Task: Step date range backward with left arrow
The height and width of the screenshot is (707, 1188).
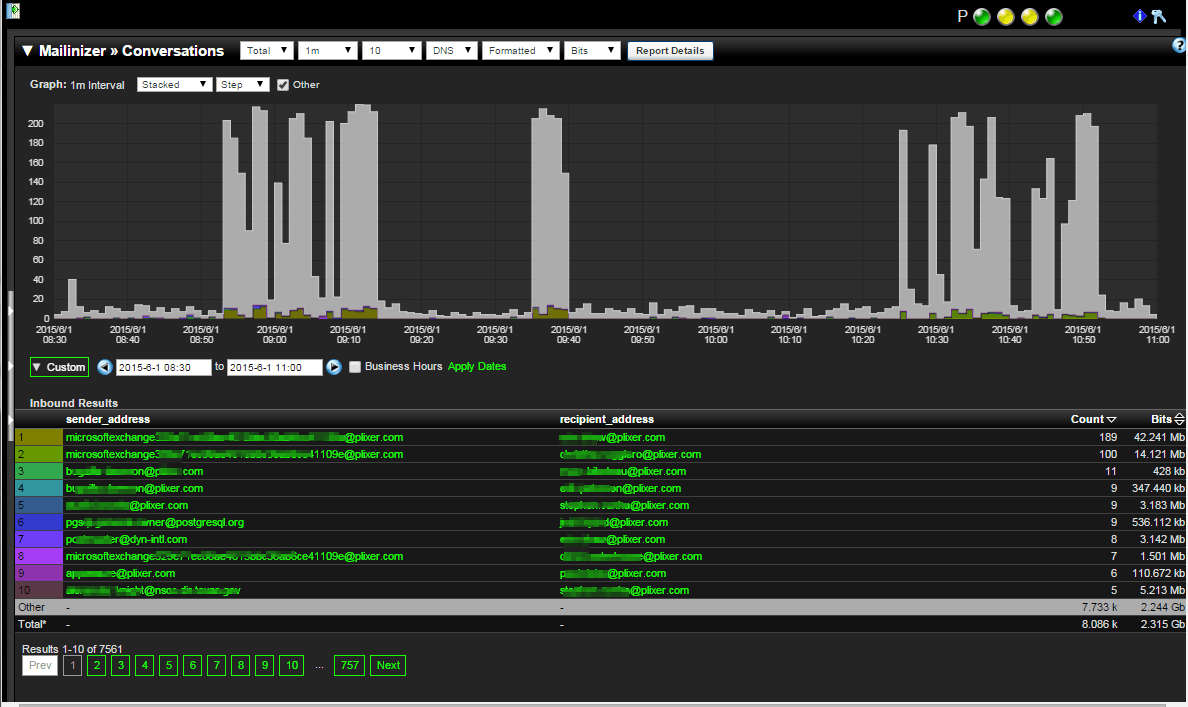Action: click(105, 367)
